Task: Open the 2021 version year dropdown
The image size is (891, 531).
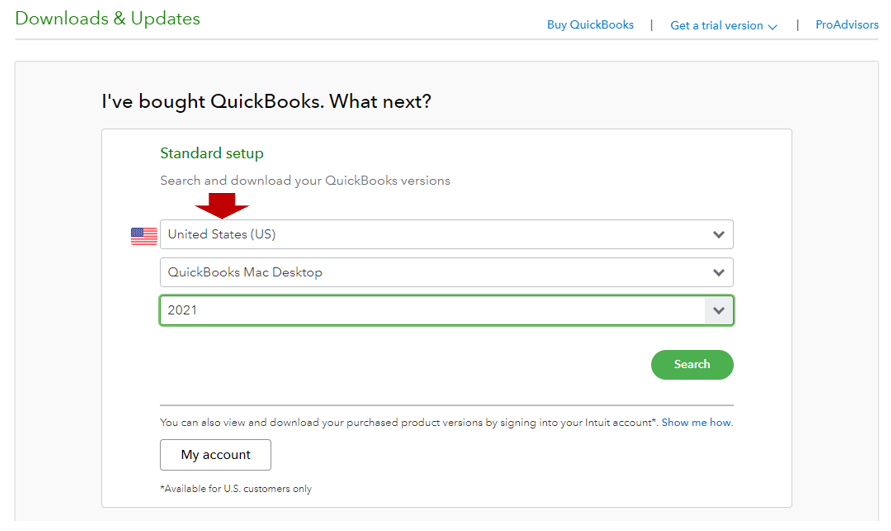Action: click(447, 310)
